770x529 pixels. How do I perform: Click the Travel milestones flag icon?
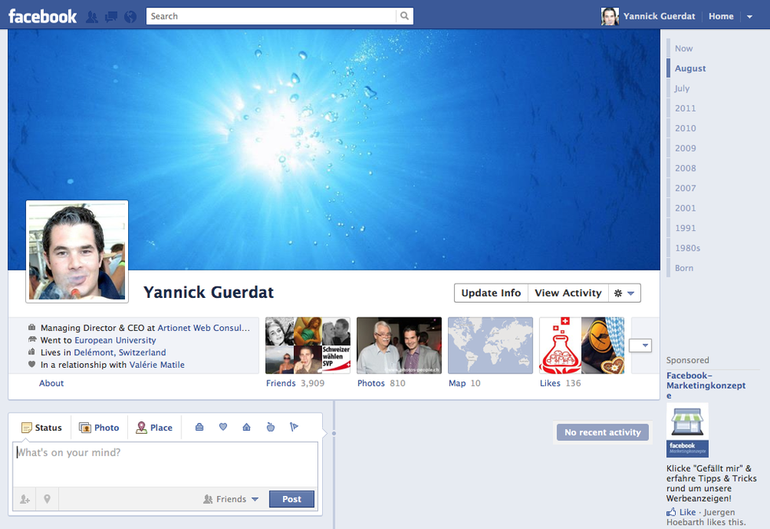294,427
